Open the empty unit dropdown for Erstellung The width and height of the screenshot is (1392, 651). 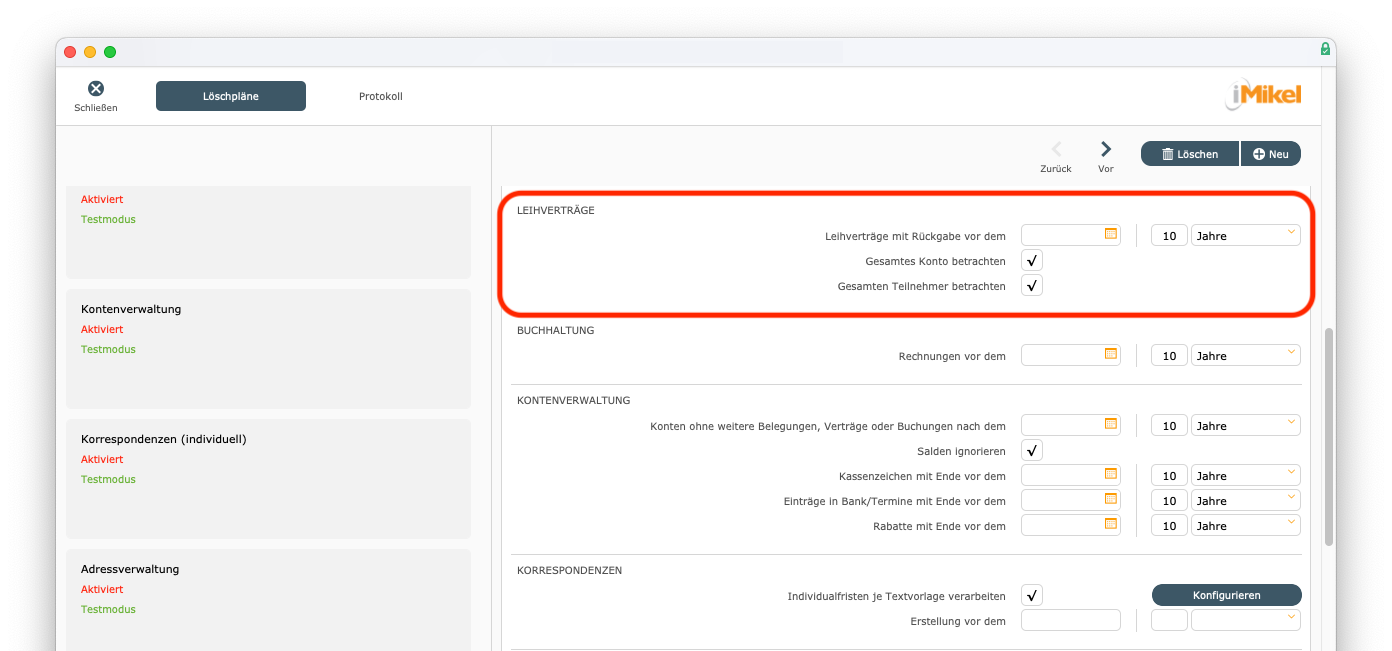[1245, 620]
